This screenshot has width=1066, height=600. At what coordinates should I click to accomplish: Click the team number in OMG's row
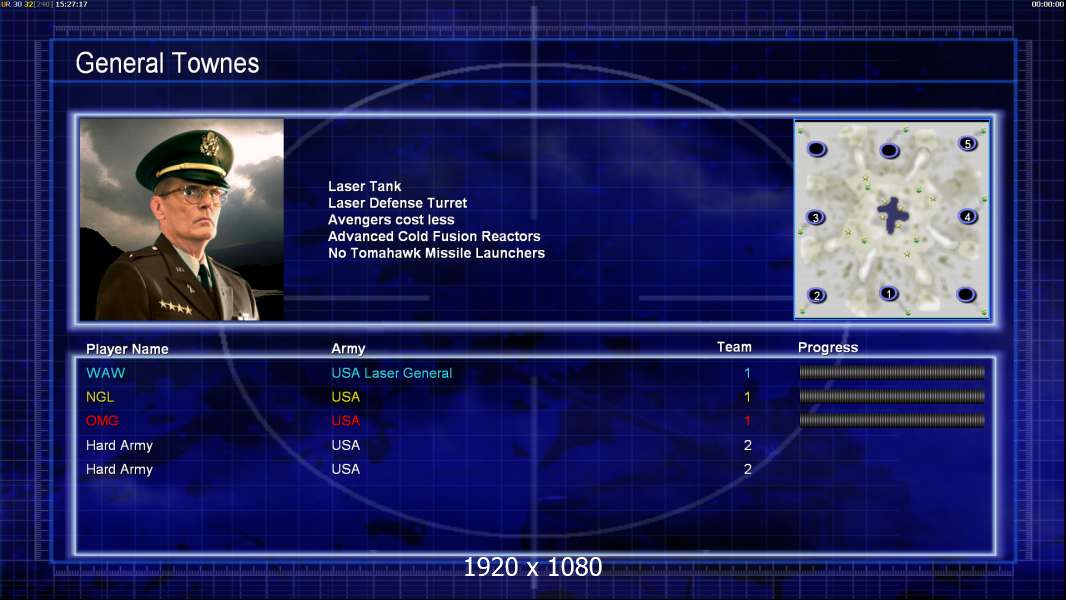tap(747, 421)
